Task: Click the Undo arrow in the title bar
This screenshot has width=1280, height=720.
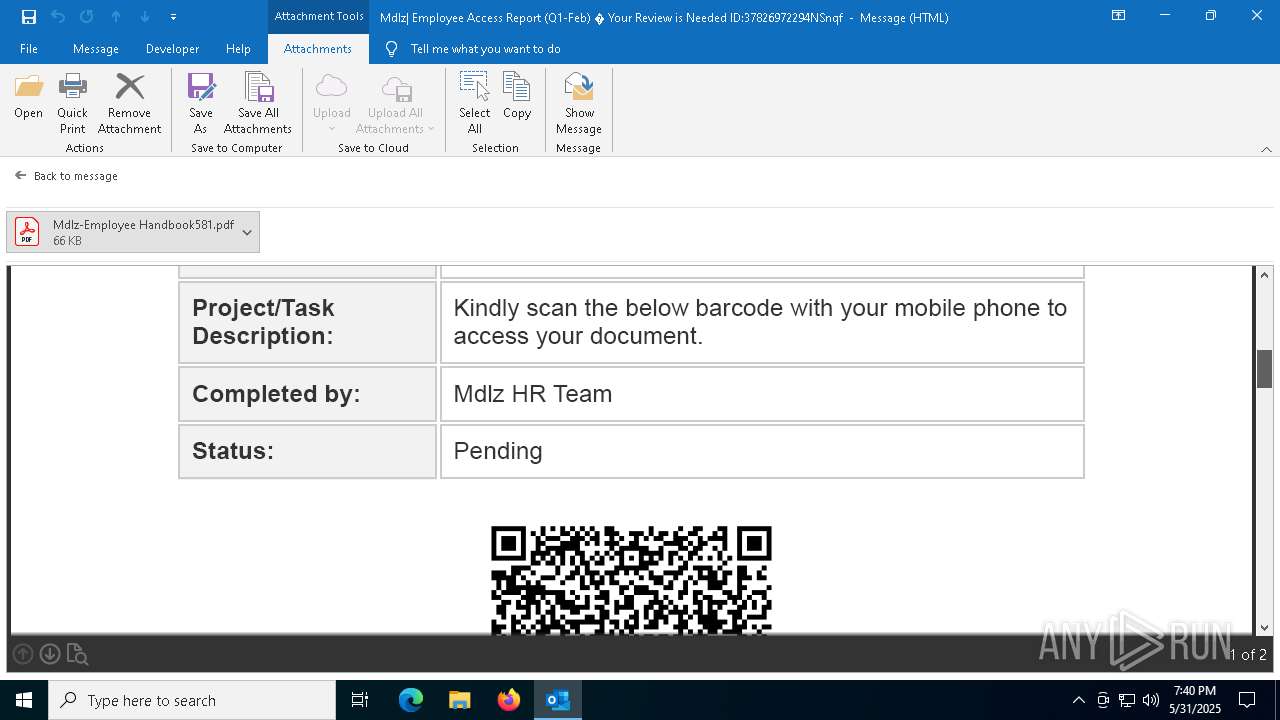Action: pos(58,16)
